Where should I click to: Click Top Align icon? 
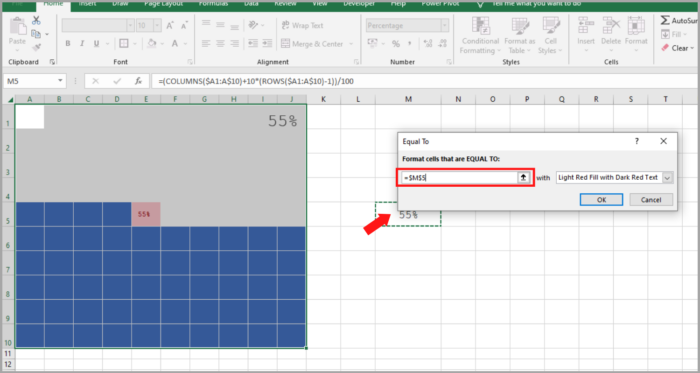point(206,23)
